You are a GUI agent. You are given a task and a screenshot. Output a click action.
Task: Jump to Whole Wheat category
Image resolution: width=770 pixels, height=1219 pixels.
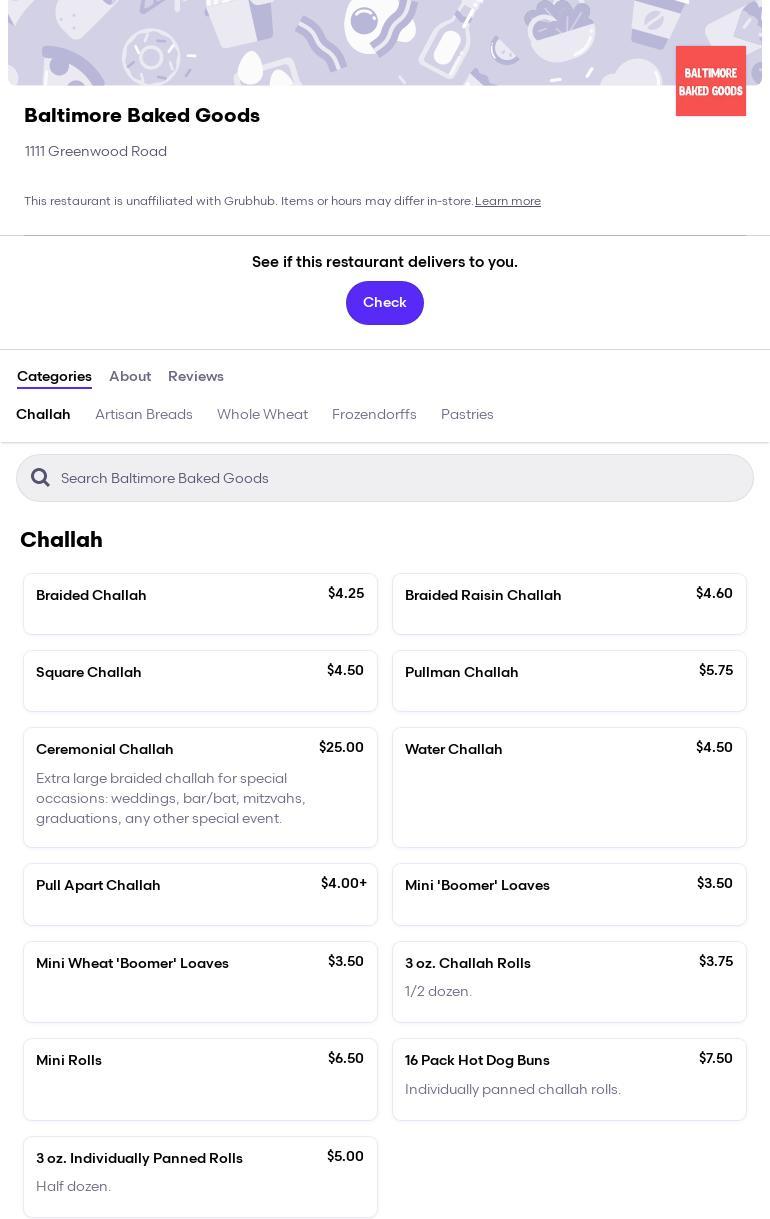click(x=262, y=414)
